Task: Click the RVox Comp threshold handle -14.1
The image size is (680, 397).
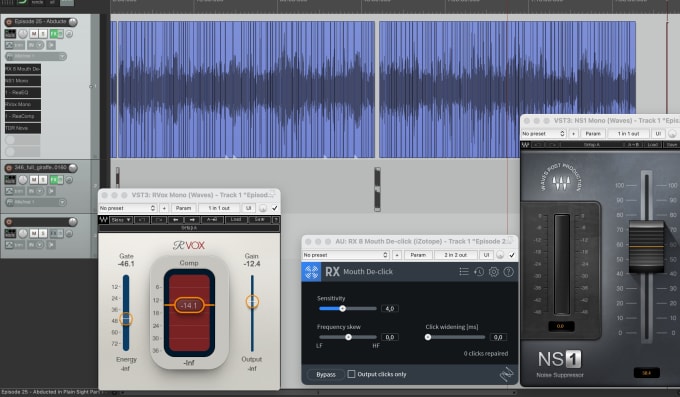Action: [x=189, y=305]
